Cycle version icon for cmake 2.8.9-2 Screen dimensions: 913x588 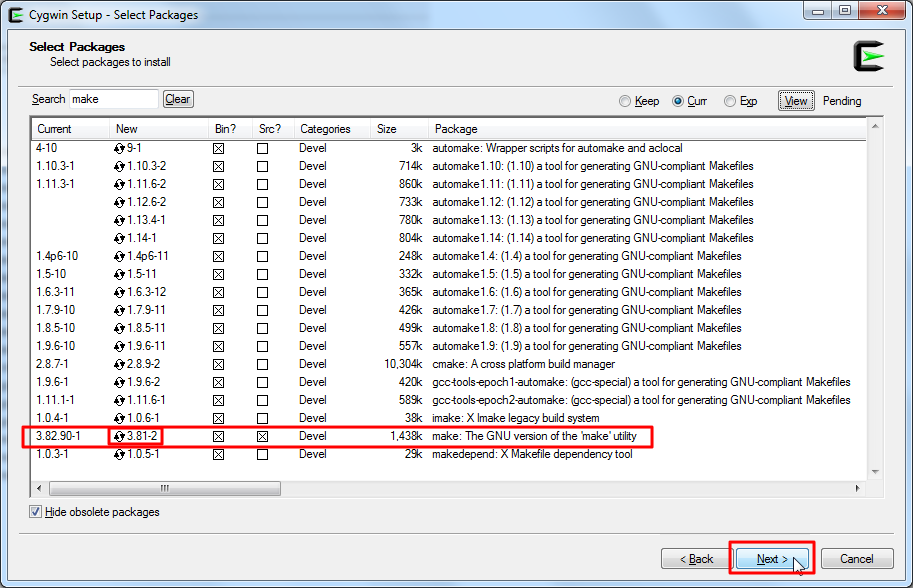(x=119, y=364)
